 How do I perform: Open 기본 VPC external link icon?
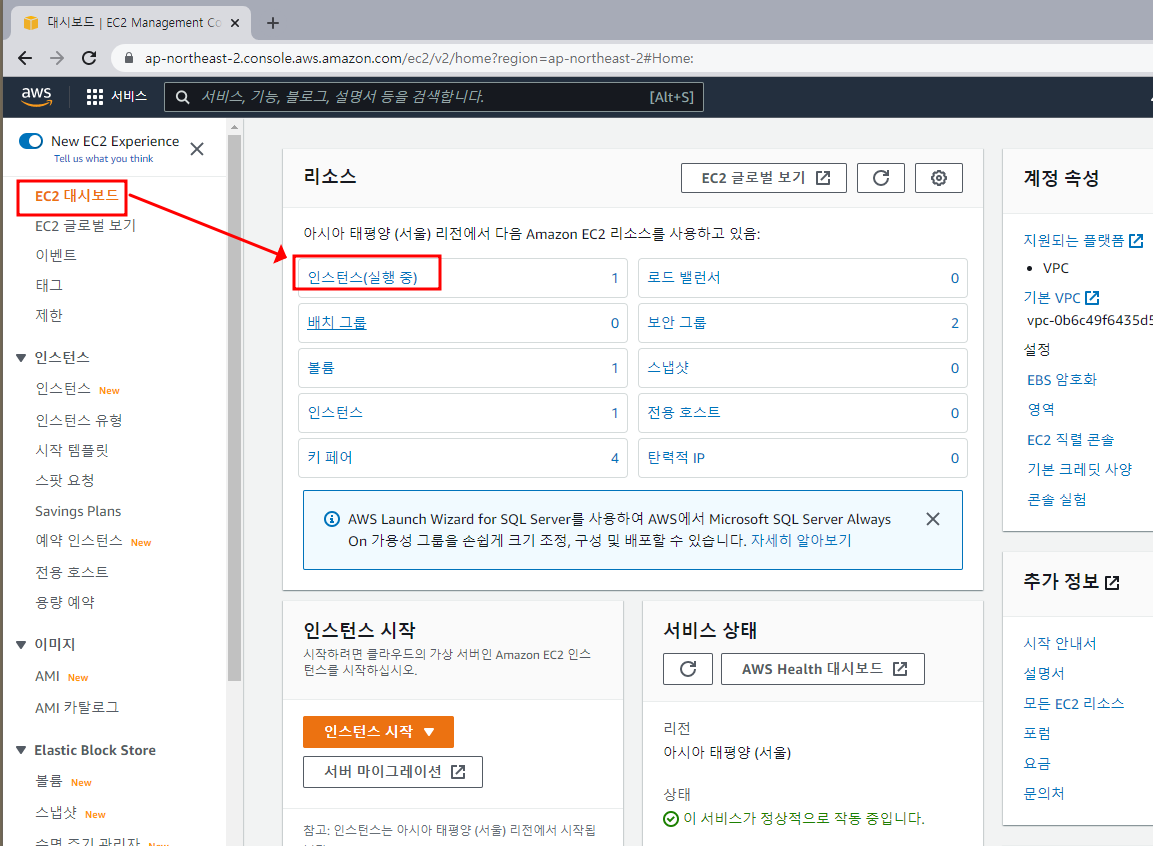(1093, 297)
